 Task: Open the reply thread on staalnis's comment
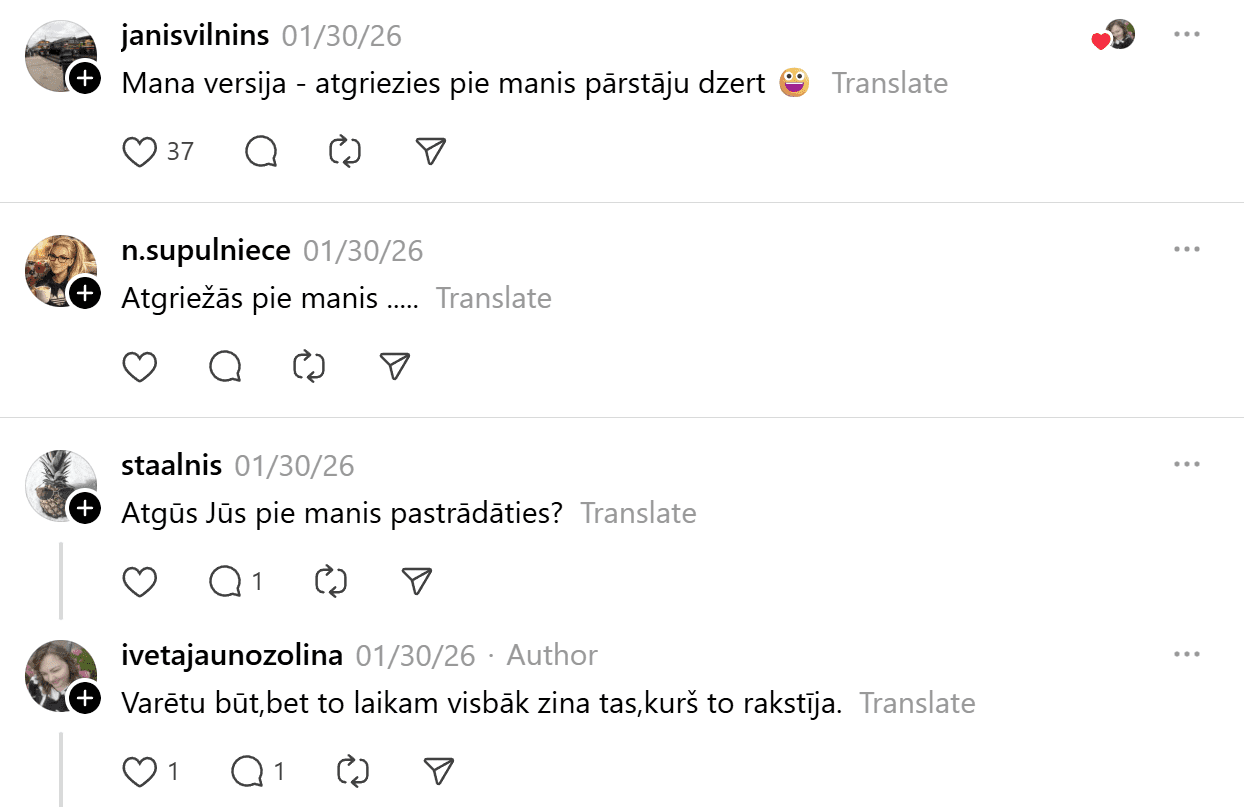tap(226, 581)
